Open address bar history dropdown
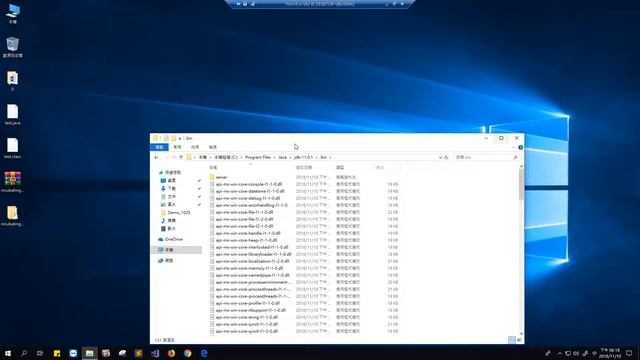The height and width of the screenshot is (360, 640). (440, 157)
